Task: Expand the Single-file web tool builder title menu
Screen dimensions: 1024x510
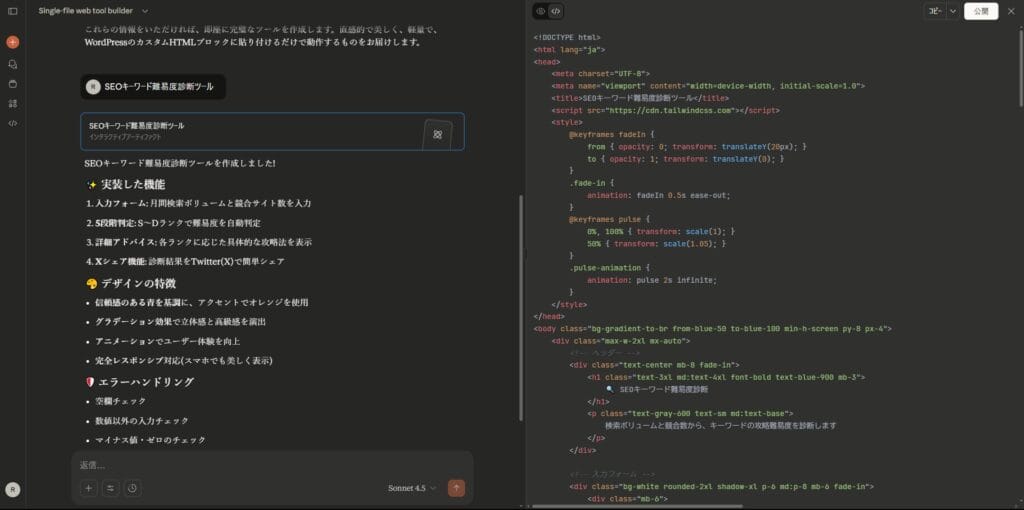Action: point(145,10)
